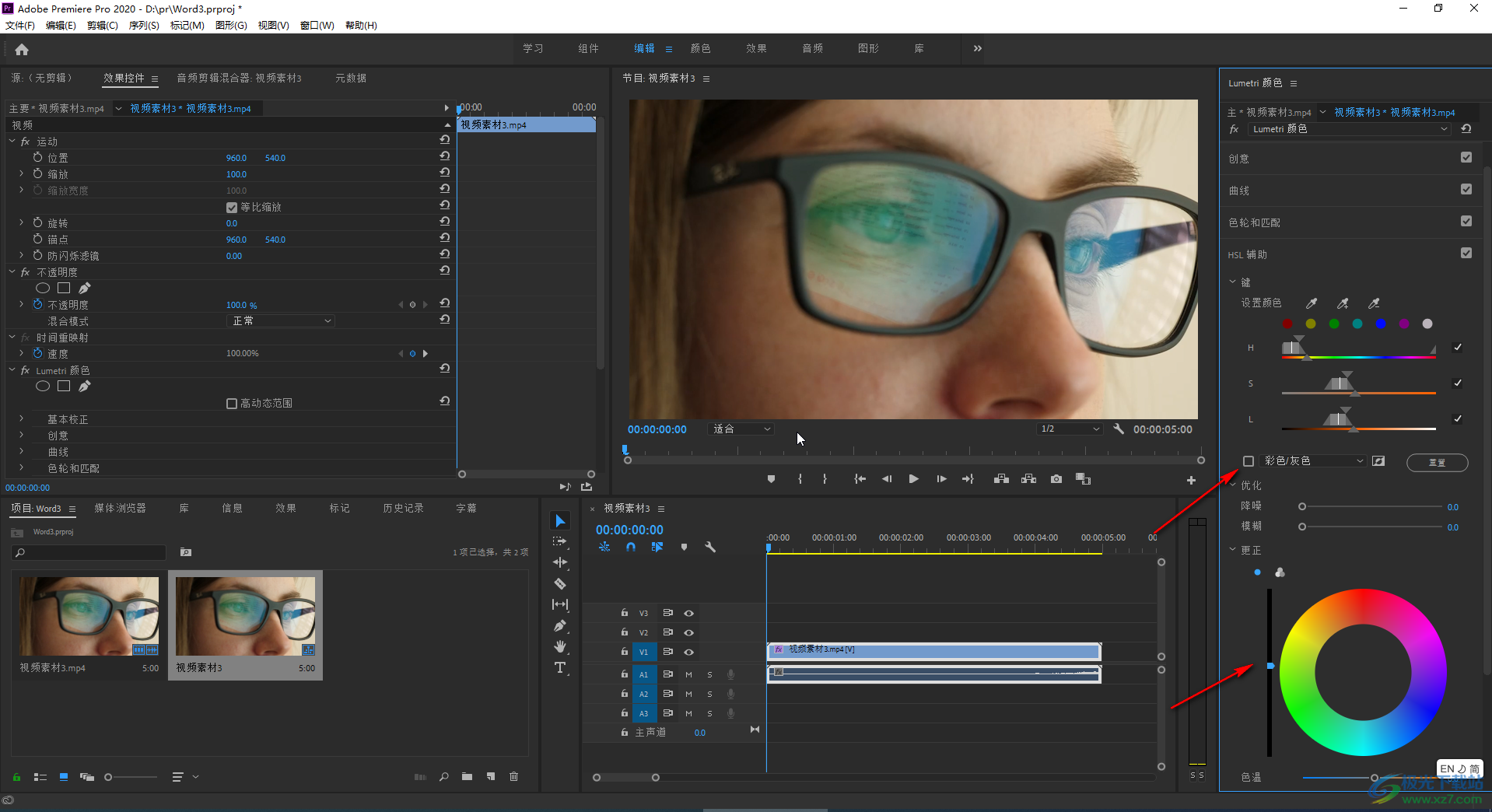Open color/gray mask view dropdown

click(x=1313, y=461)
